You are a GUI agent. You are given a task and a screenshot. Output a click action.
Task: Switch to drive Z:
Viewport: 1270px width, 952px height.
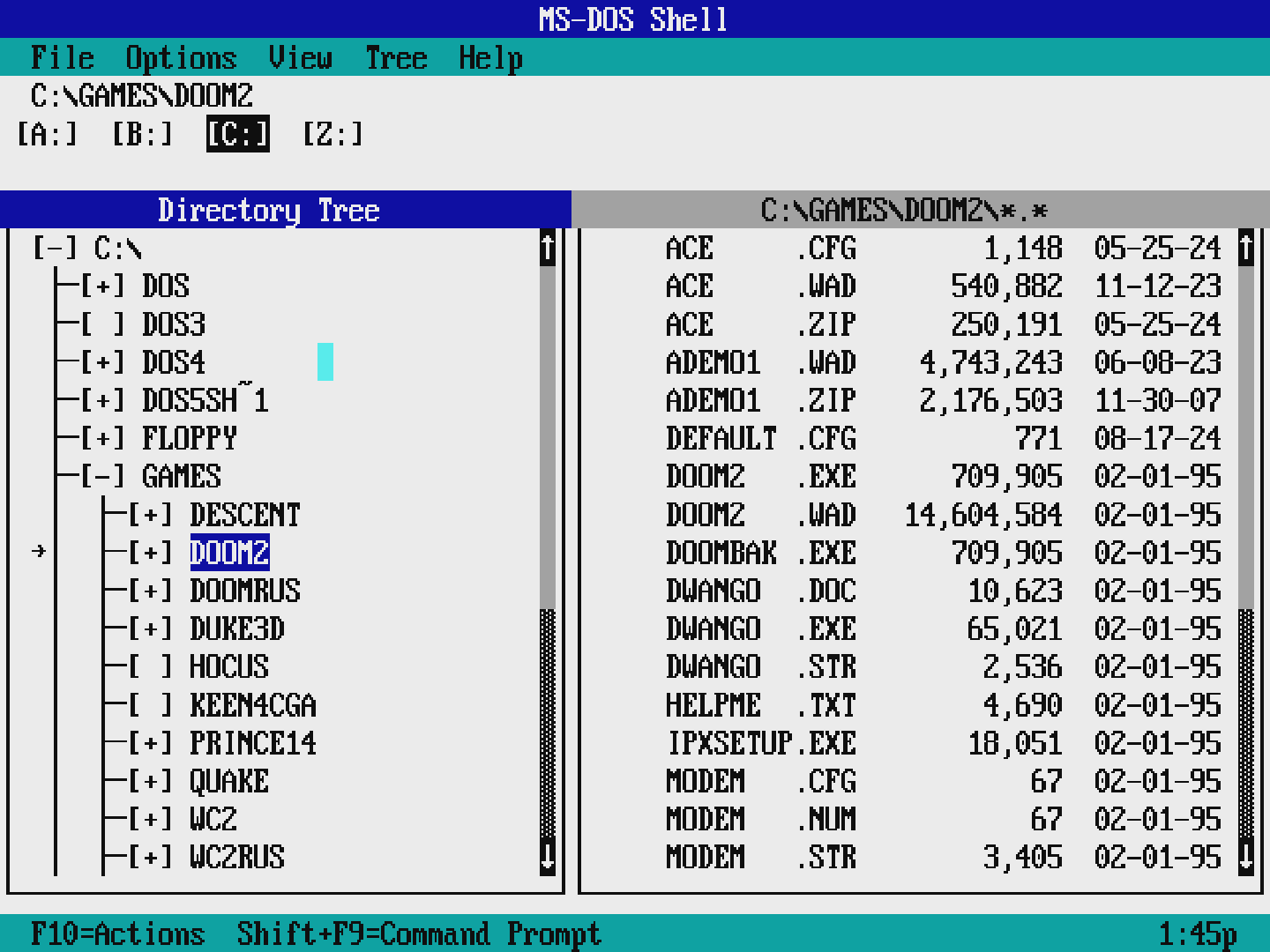[x=333, y=134]
